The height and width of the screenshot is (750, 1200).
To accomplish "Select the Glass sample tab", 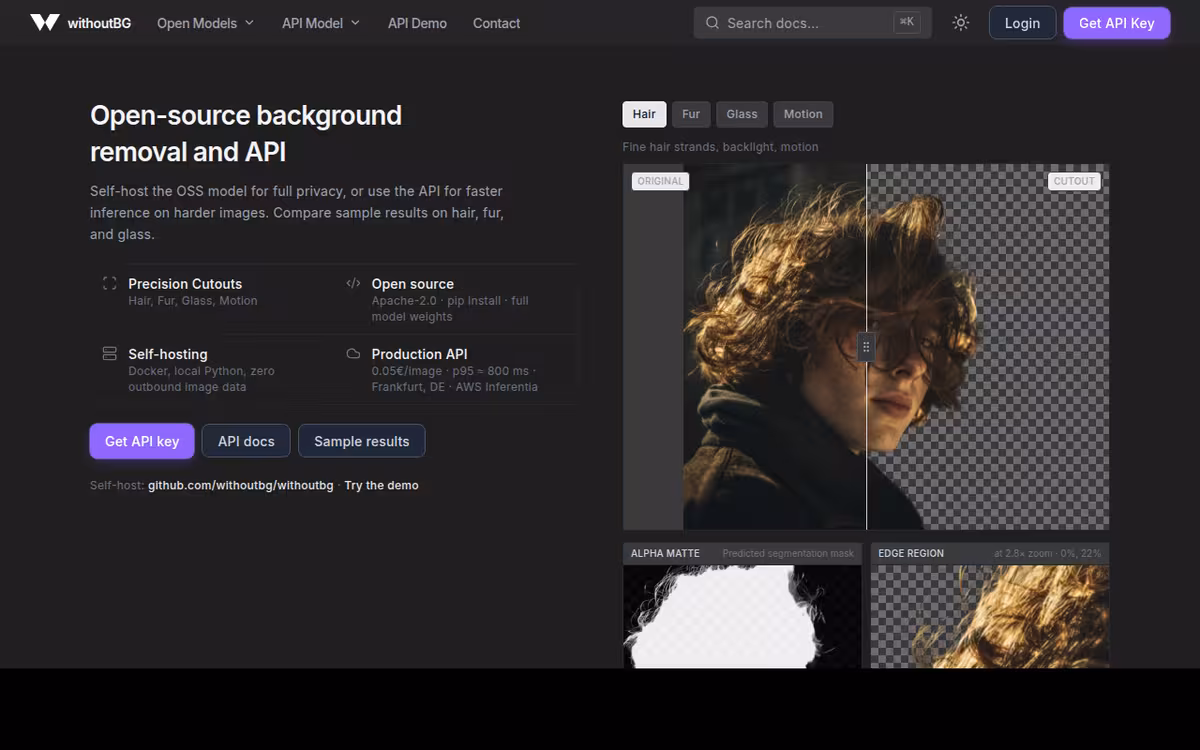I will [x=742, y=114].
